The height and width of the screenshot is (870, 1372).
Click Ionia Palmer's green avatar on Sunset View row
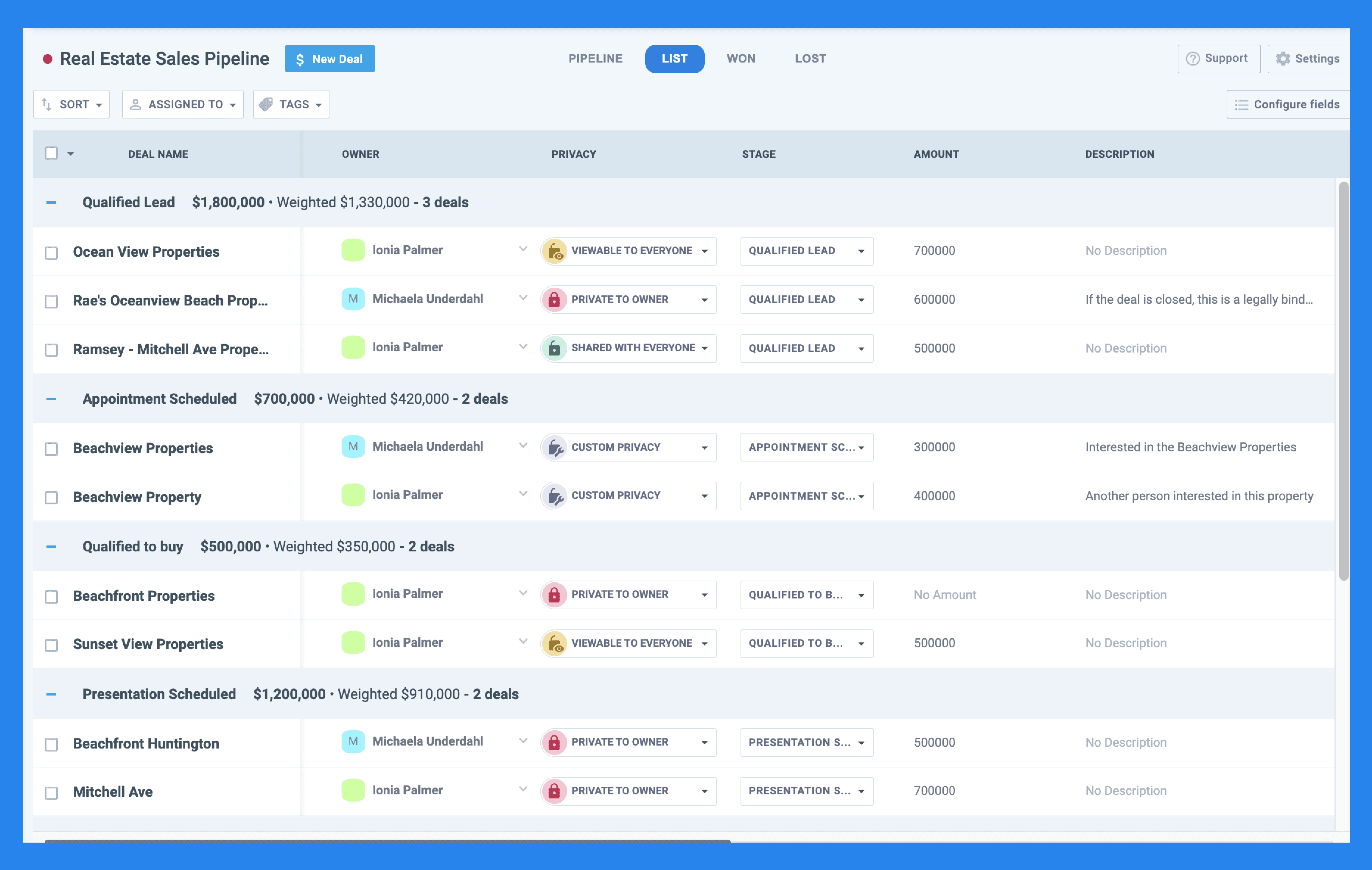pyautogui.click(x=353, y=642)
